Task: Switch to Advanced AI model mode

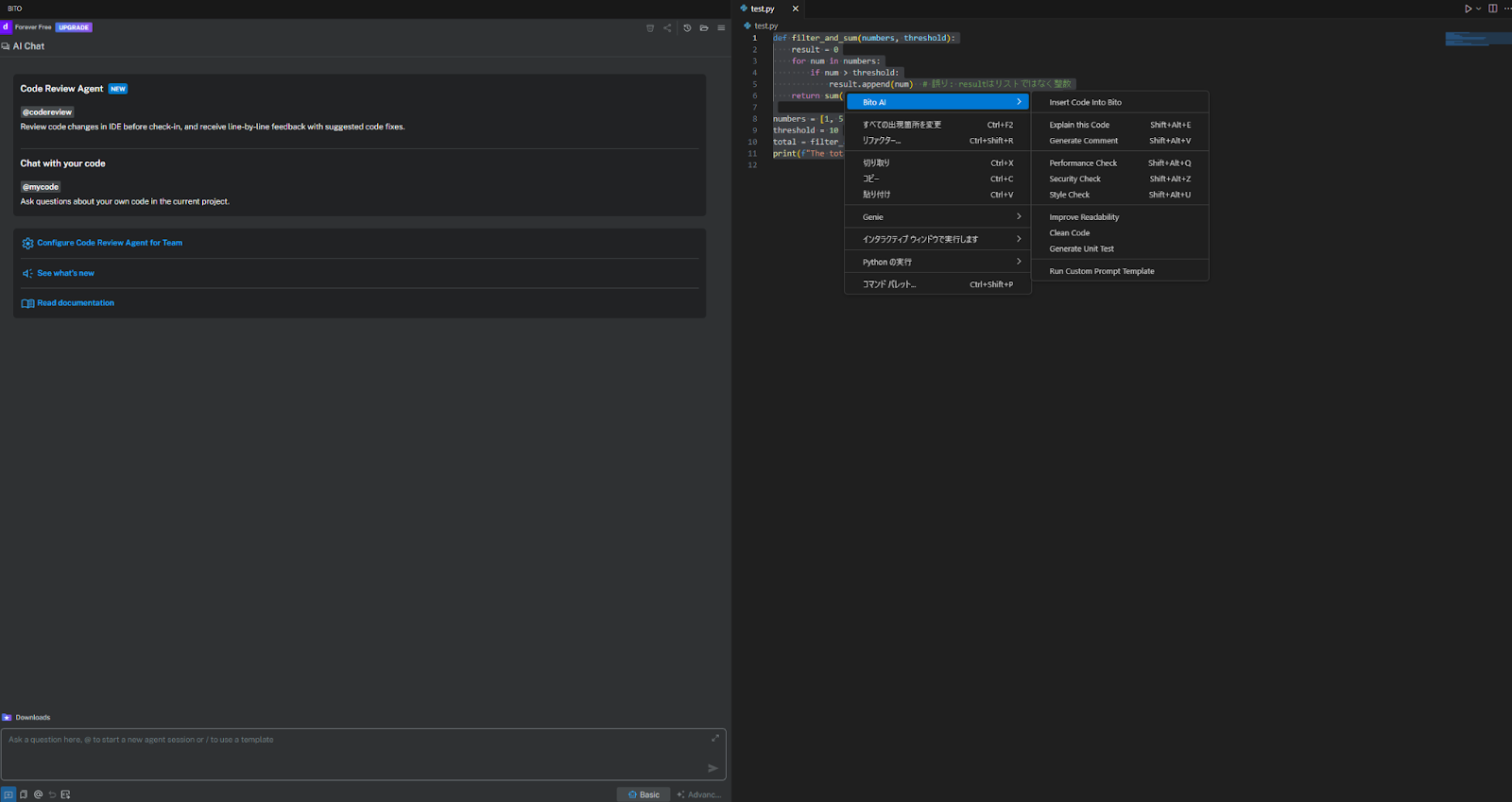Action: coord(699,794)
